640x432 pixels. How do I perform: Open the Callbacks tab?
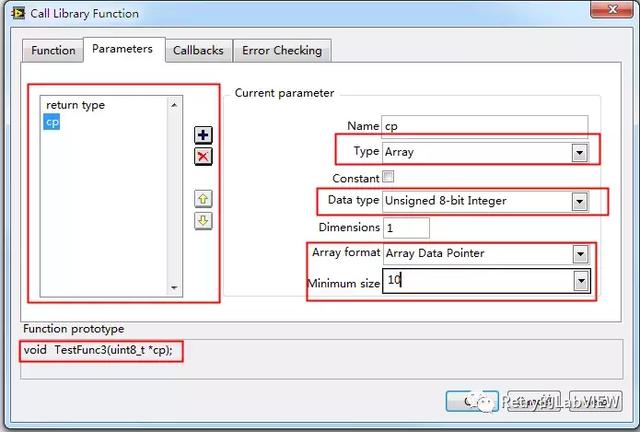tap(198, 51)
